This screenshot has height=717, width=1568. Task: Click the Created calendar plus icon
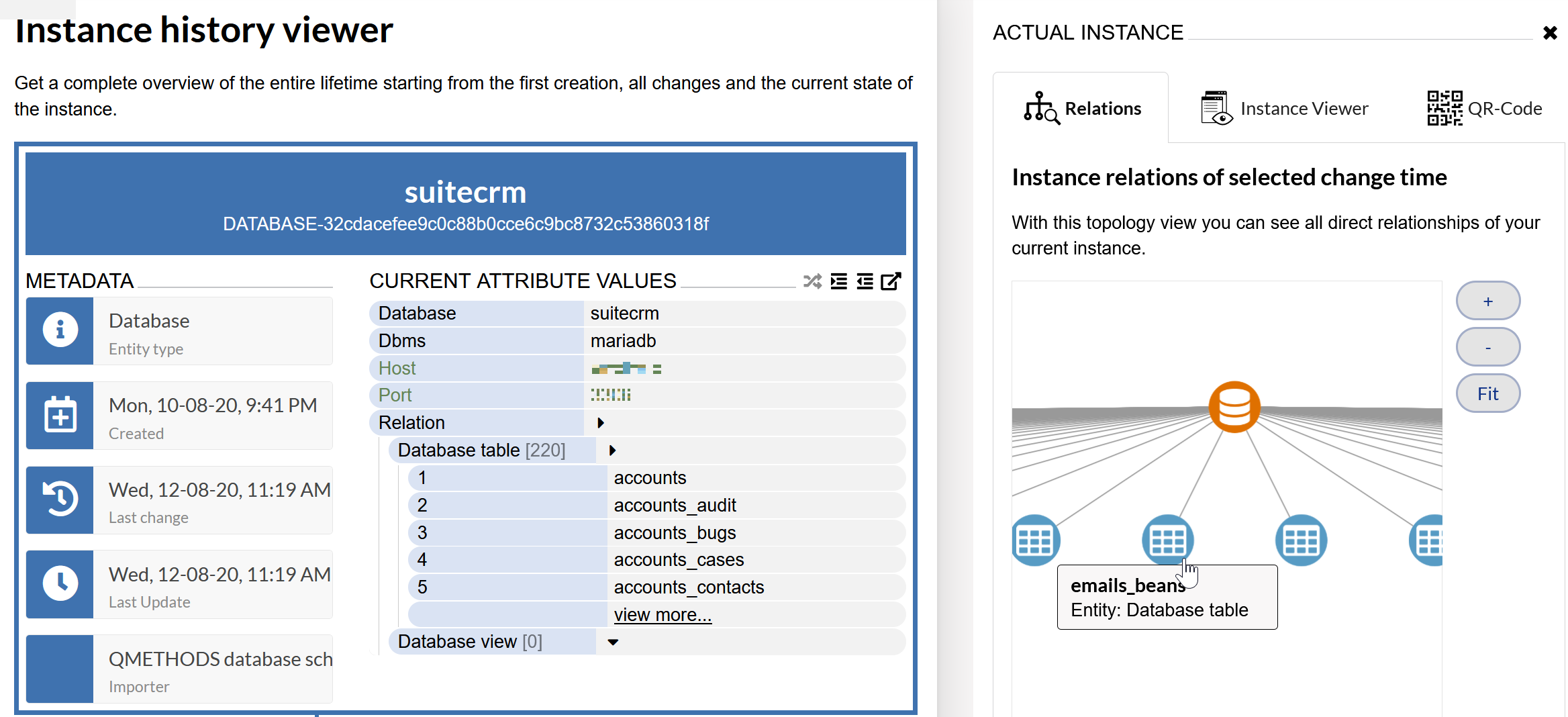point(60,415)
